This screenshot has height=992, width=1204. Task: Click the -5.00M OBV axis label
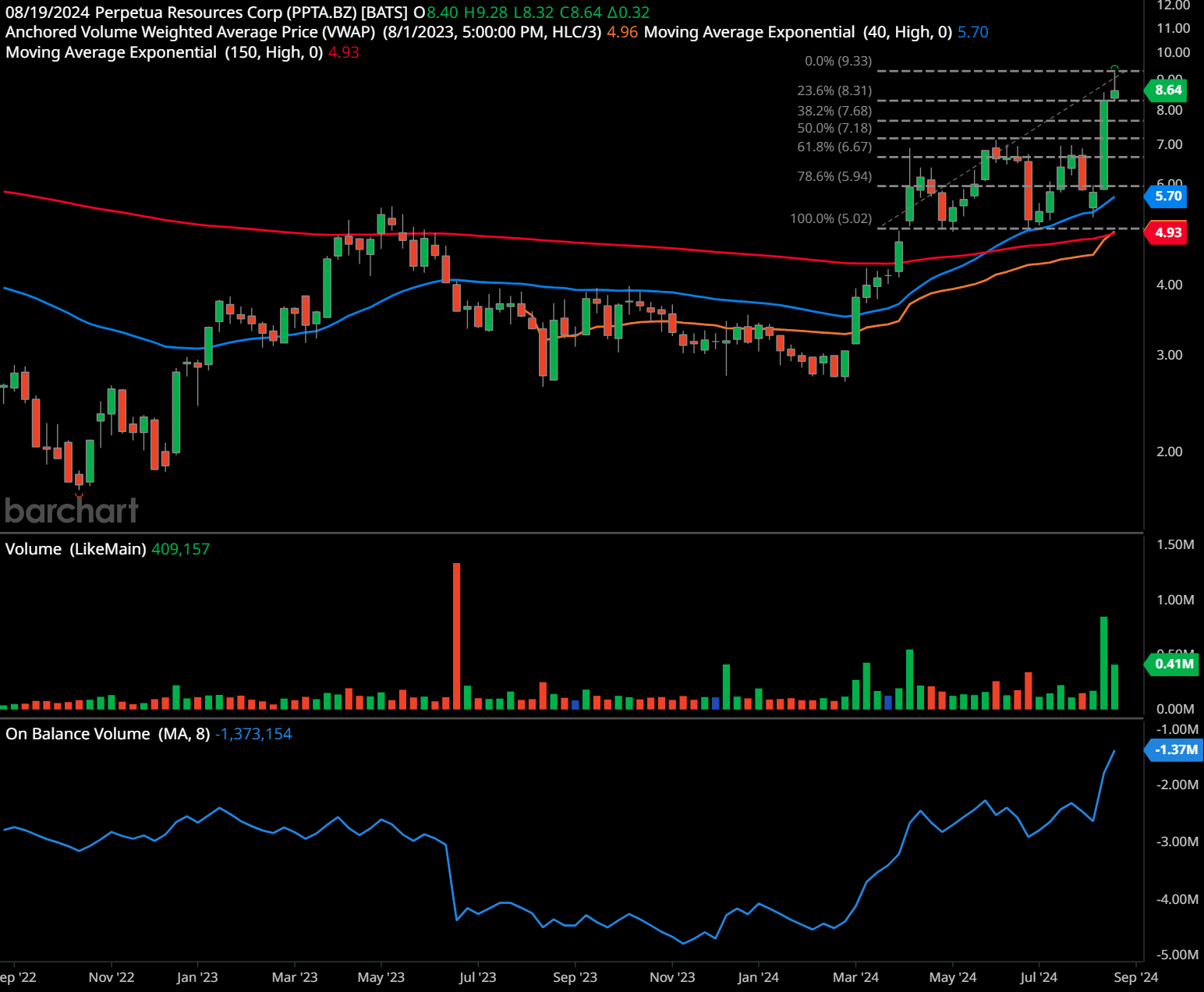(x=1177, y=955)
